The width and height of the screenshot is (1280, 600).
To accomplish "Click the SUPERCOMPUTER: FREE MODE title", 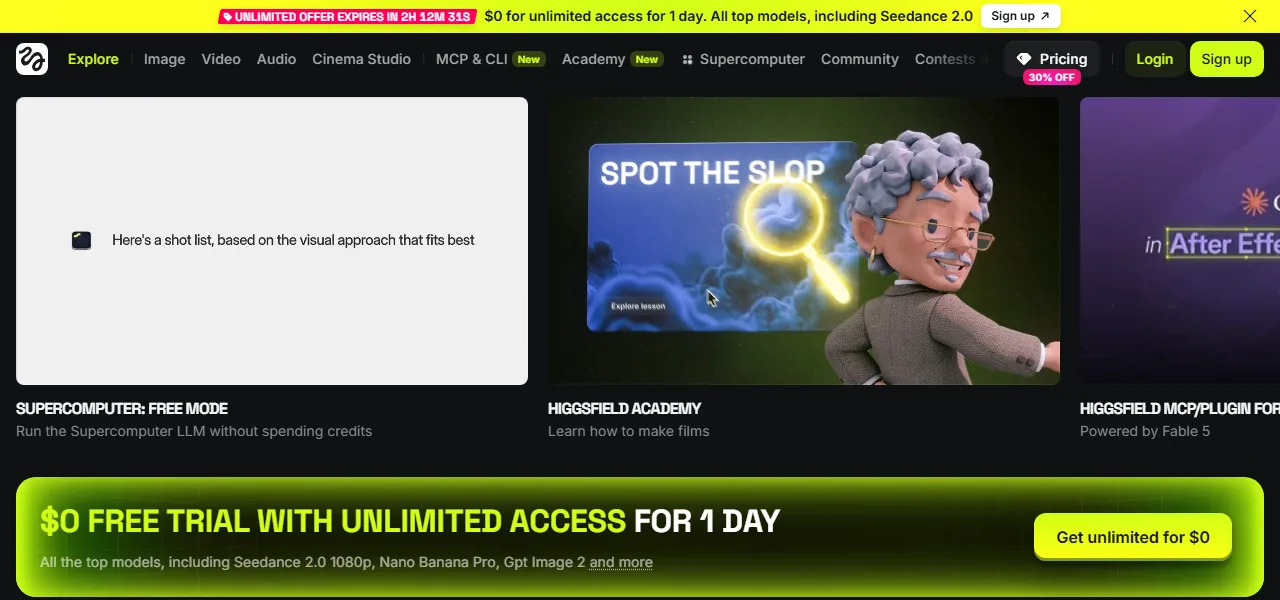I will [122, 408].
